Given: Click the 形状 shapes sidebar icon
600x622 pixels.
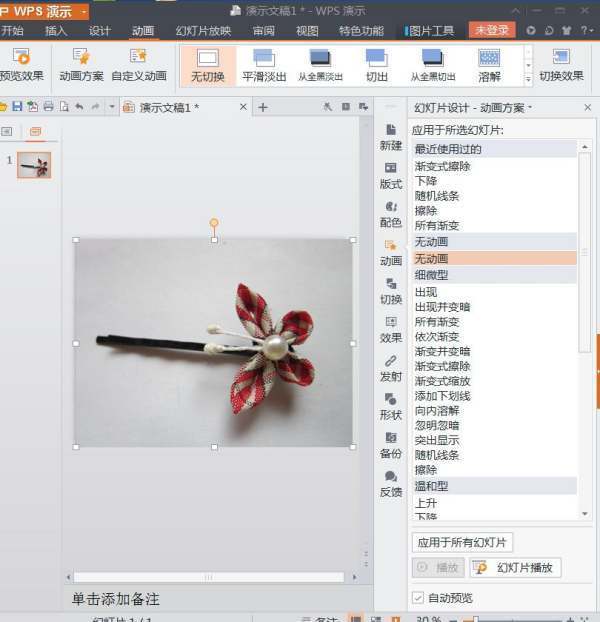Looking at the screenshot, I should click(x=391, y=407).
